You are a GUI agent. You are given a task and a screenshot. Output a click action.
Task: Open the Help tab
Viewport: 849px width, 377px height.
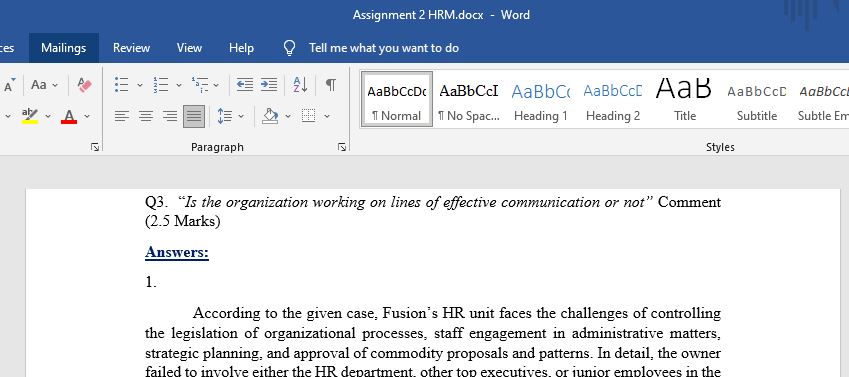tap(241, 48)
